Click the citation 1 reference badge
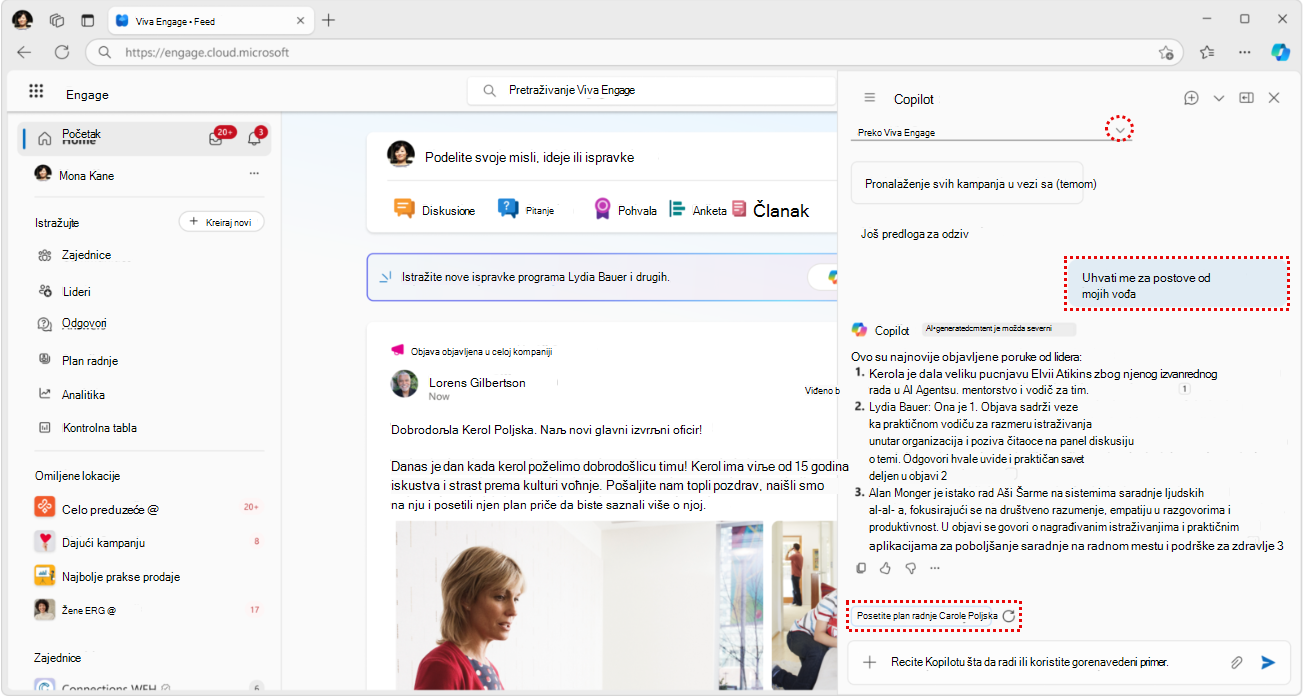The image size is (1303, 696). (1184, 389)
